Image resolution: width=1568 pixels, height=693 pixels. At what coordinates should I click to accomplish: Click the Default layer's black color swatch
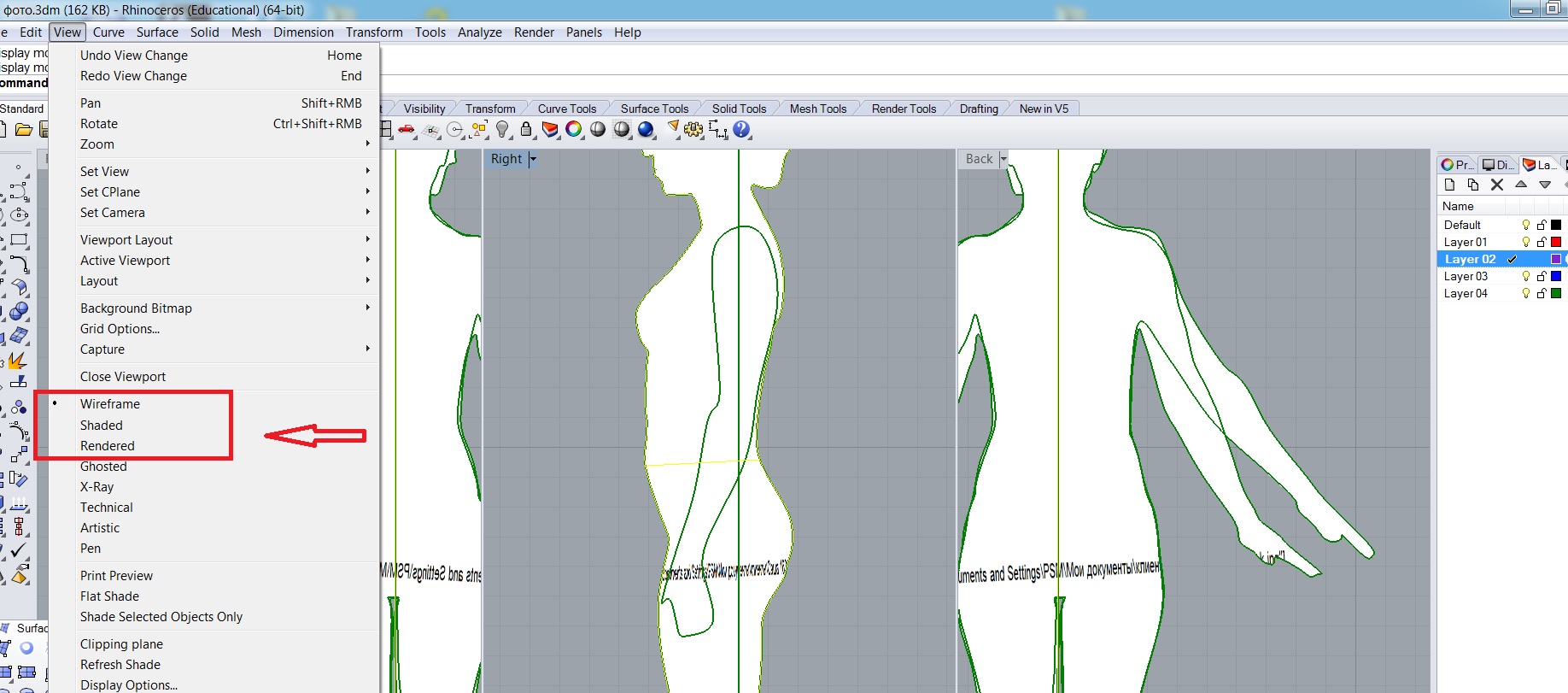click(1556, 225)
